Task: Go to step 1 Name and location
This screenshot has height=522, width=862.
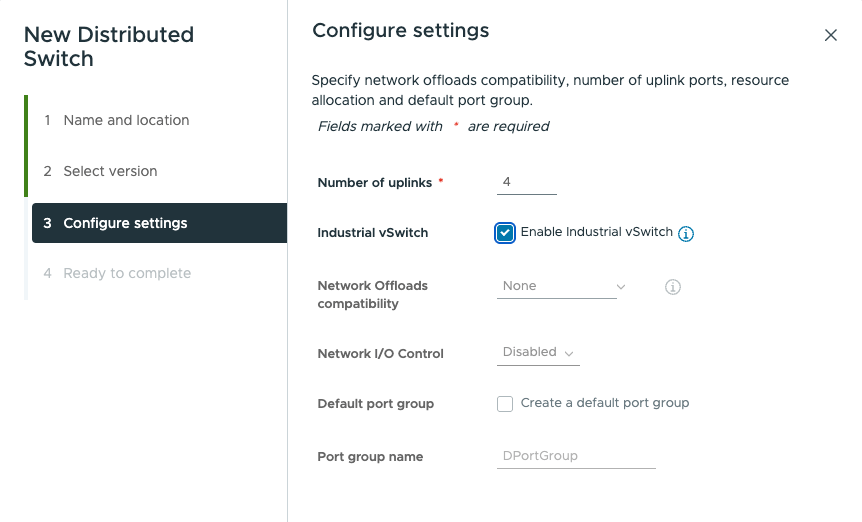Action: [126, 120]
